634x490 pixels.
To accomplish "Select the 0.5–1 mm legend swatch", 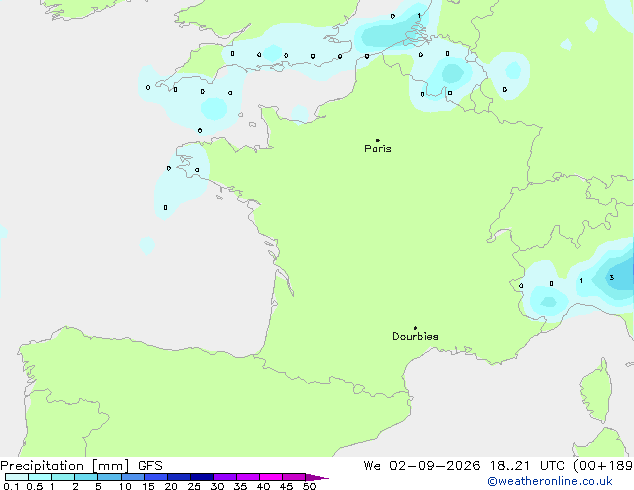I will pos(40,477).
